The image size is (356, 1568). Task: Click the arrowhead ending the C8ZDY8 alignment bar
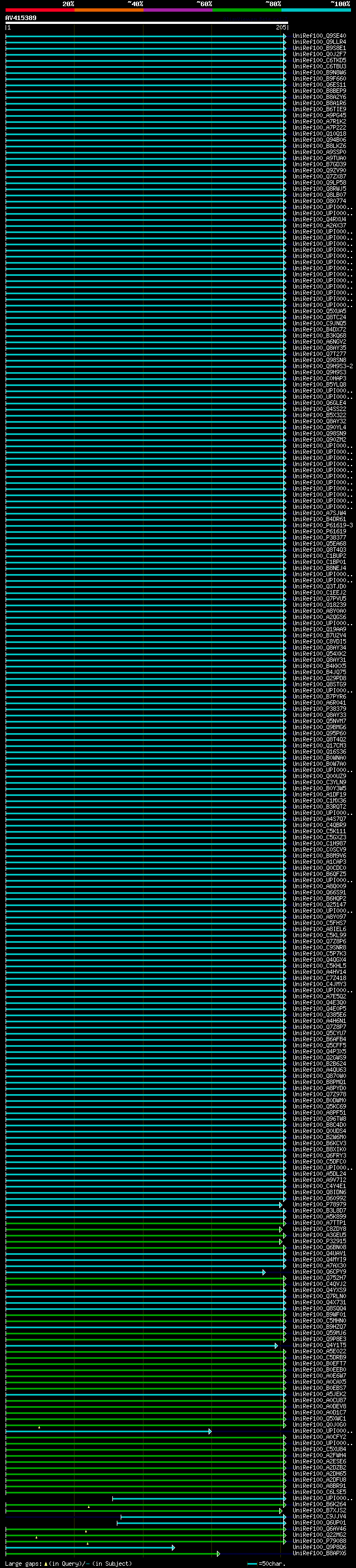pyautogui.click(x=281, y=1230)
